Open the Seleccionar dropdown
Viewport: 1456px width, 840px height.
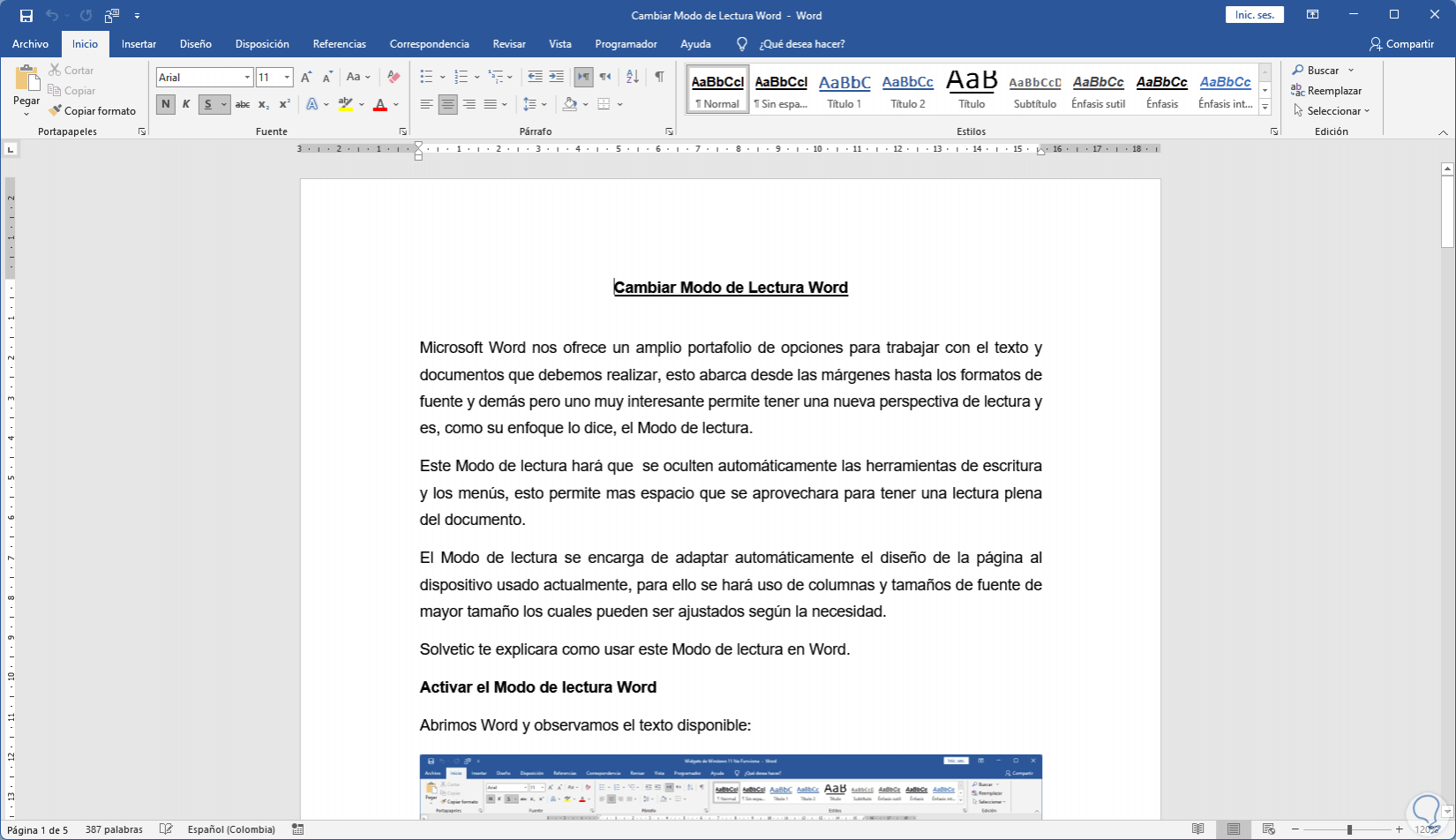pyautogui.click(x=1332, y=111)
